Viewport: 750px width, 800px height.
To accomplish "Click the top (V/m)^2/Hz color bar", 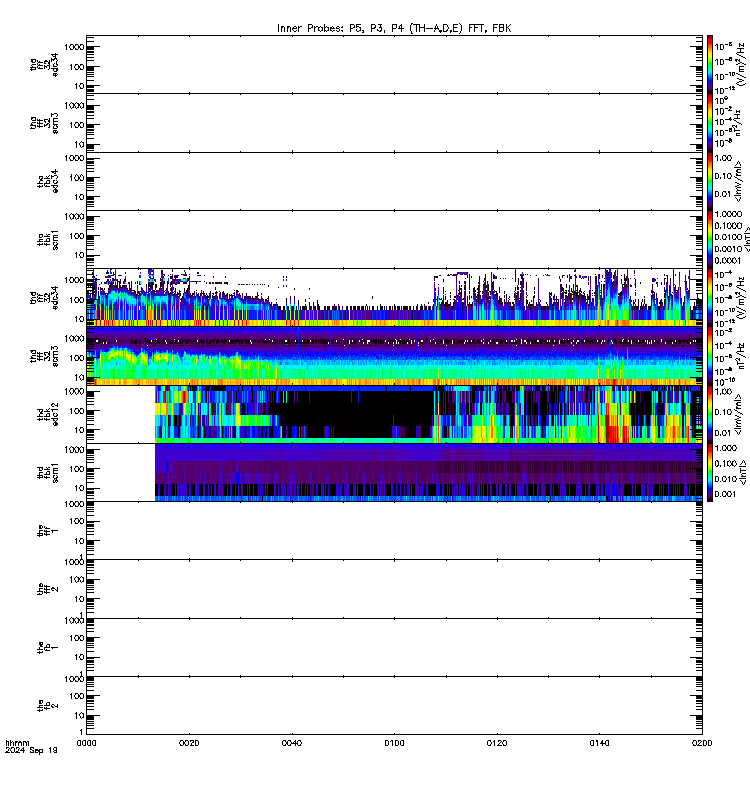I will point(710,64).
